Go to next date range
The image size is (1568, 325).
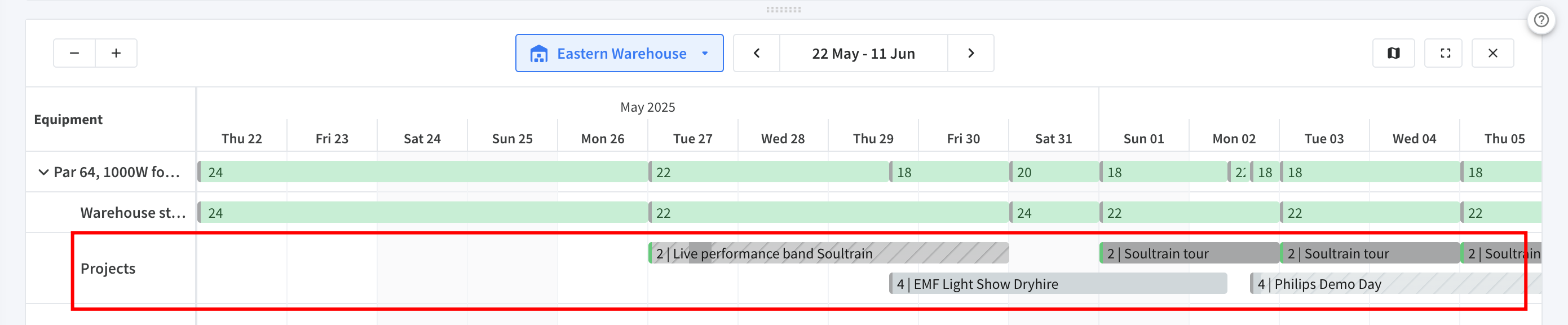tap(971, 54)
